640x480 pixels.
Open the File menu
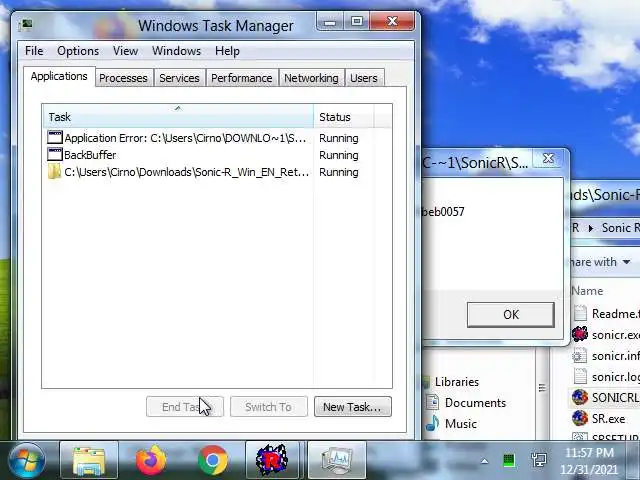34,51
